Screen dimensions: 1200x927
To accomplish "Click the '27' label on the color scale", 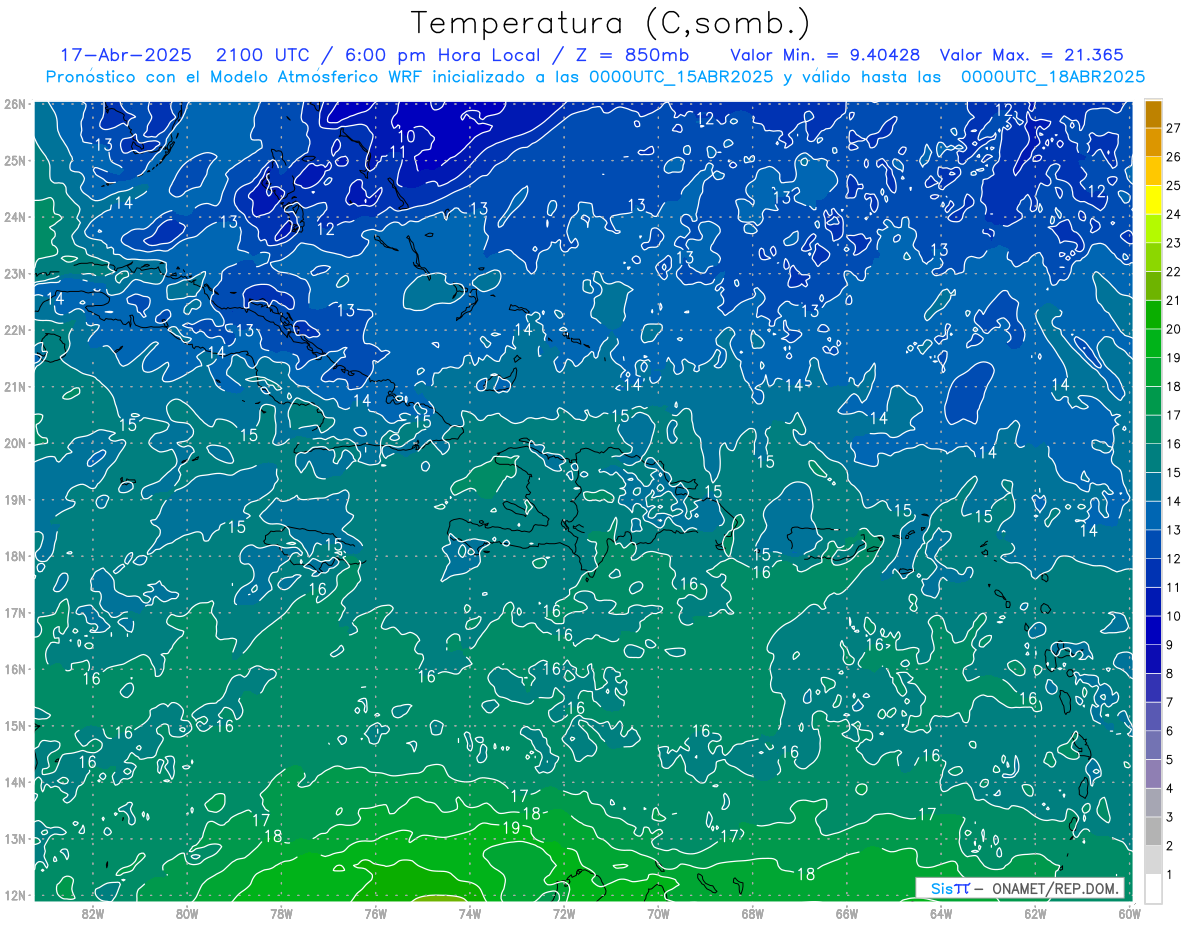I will coord(1173,129).
